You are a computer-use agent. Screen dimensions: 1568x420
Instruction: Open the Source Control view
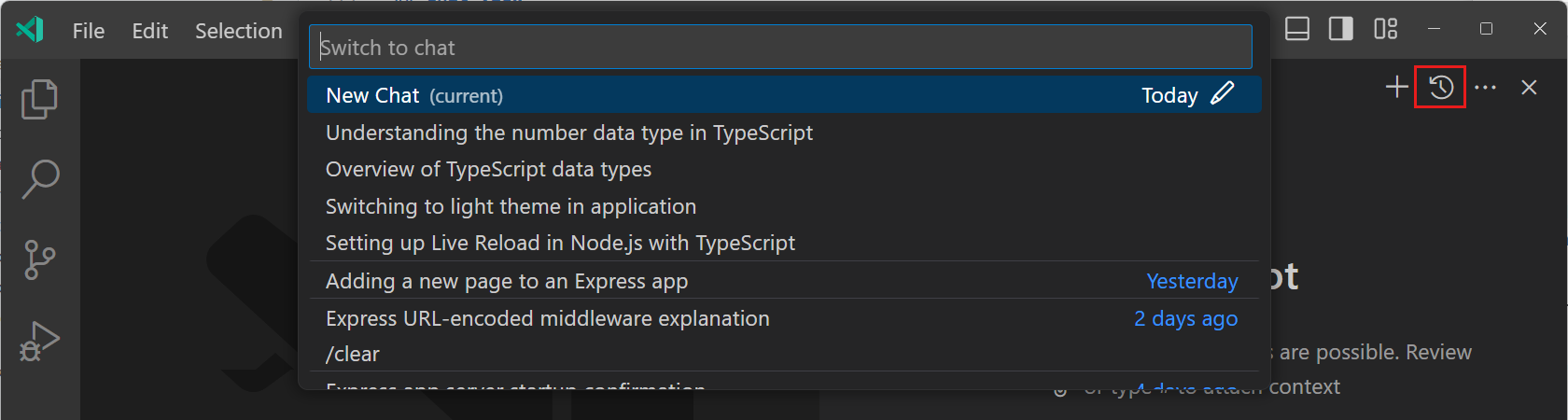[x=39, y=259]
